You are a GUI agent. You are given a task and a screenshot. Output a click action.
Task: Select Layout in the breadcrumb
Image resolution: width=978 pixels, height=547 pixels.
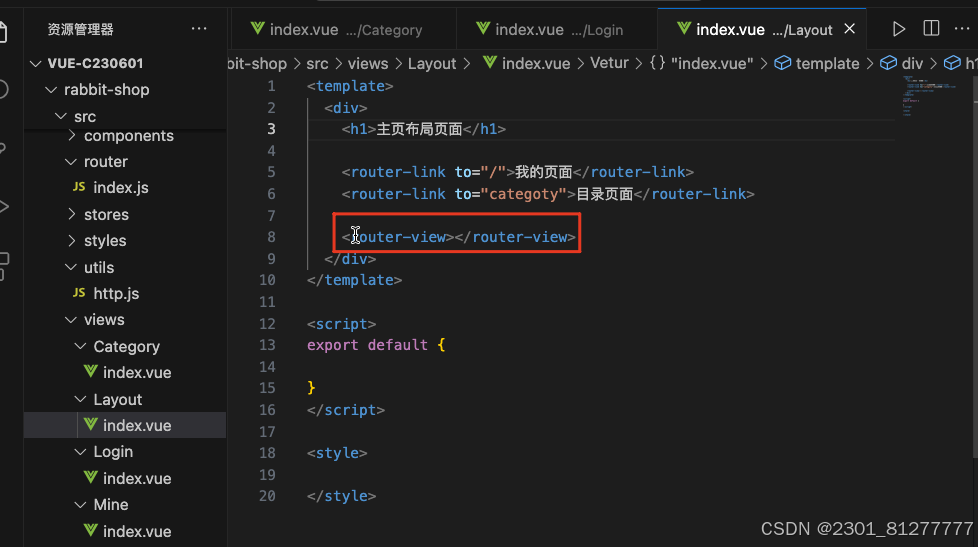[x=432, y=64]
